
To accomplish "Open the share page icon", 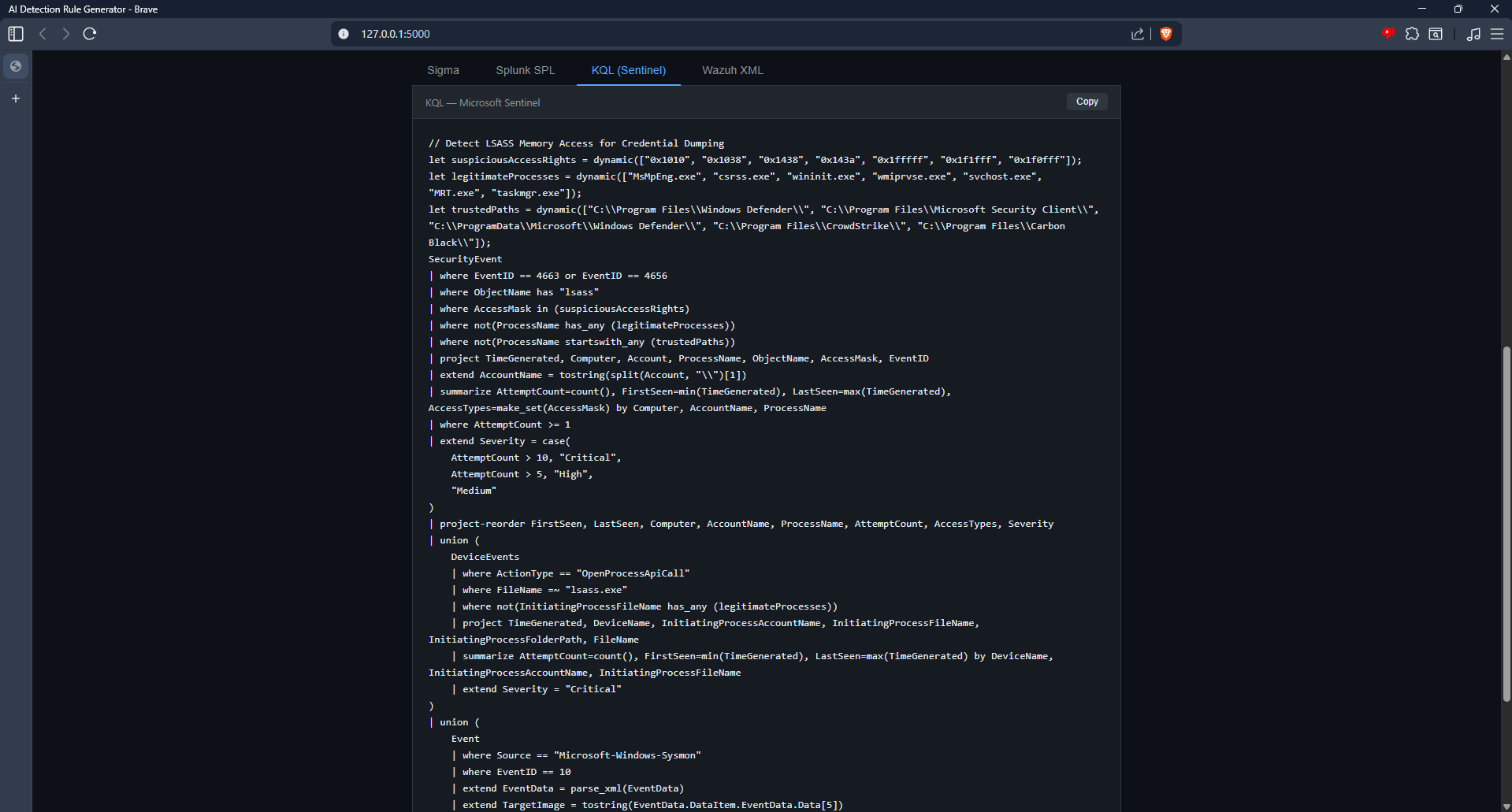I will coord(1138,34).
